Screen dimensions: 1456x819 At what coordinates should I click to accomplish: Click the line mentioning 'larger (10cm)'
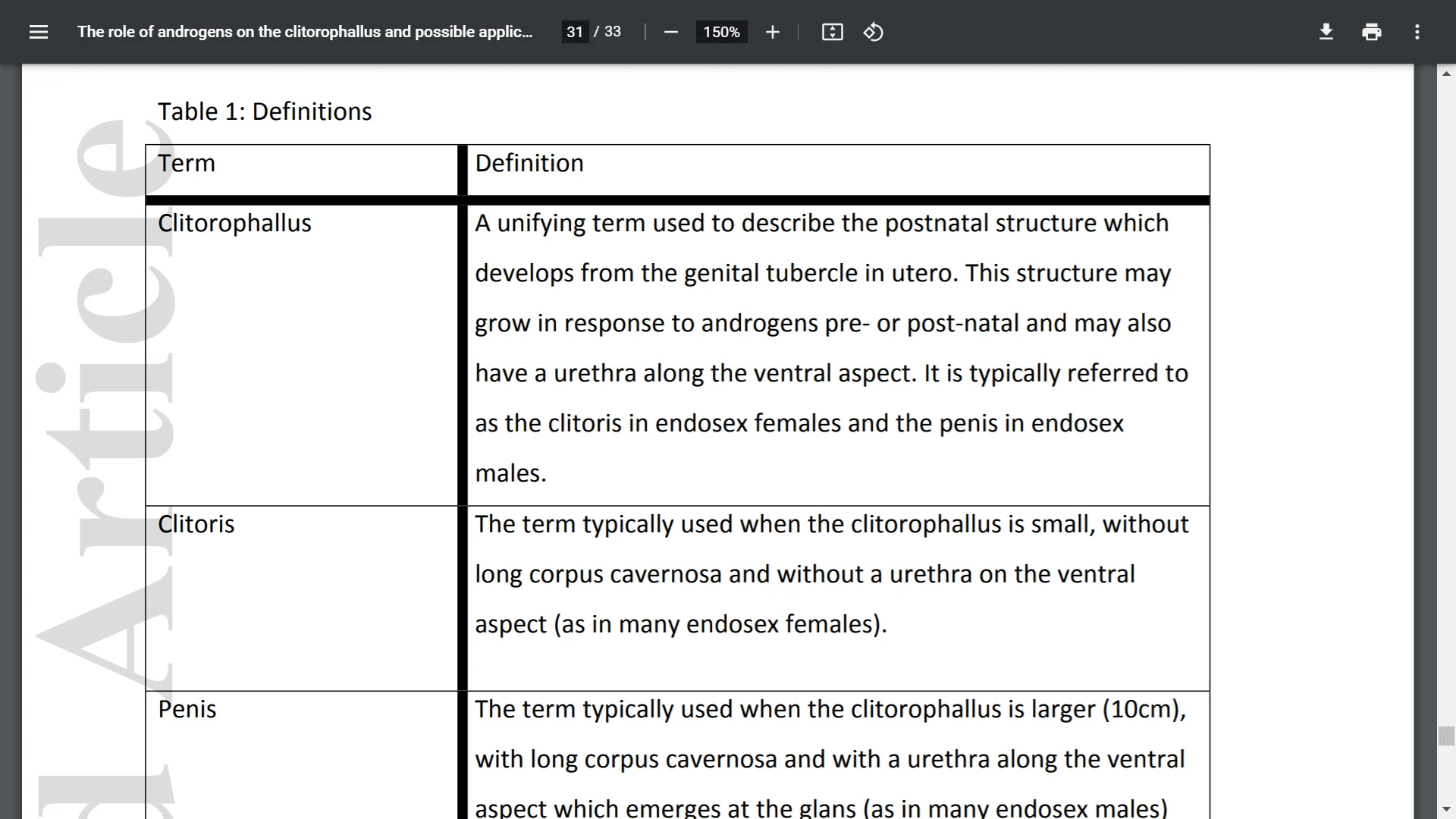click(x=830, y=709)
